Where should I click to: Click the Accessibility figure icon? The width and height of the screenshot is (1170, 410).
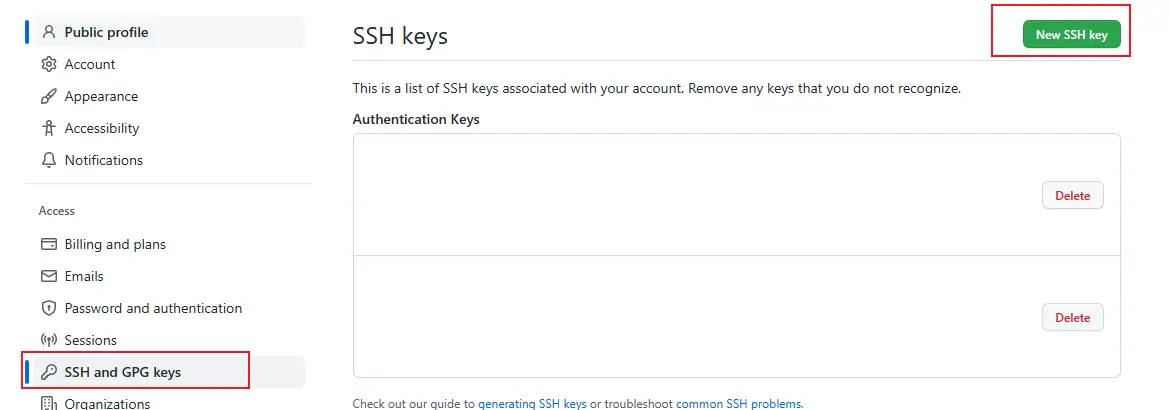49,128
